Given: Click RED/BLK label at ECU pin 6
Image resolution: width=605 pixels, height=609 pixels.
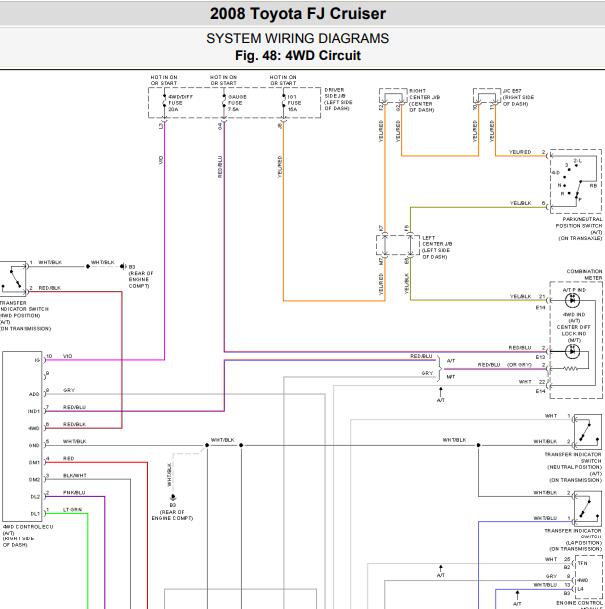Looking at the screenshot, I should [74, 424].
